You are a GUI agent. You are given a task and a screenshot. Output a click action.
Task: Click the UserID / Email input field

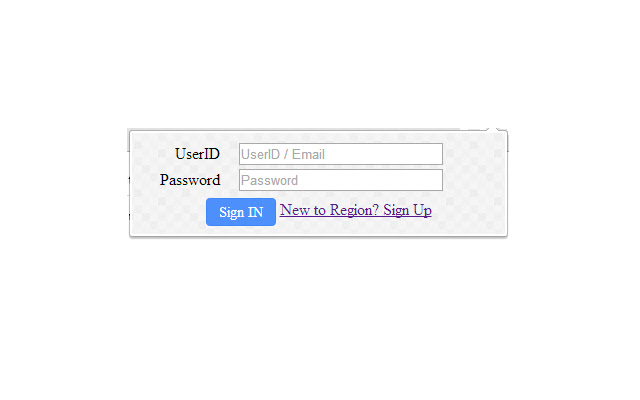[x=341, y=154]
